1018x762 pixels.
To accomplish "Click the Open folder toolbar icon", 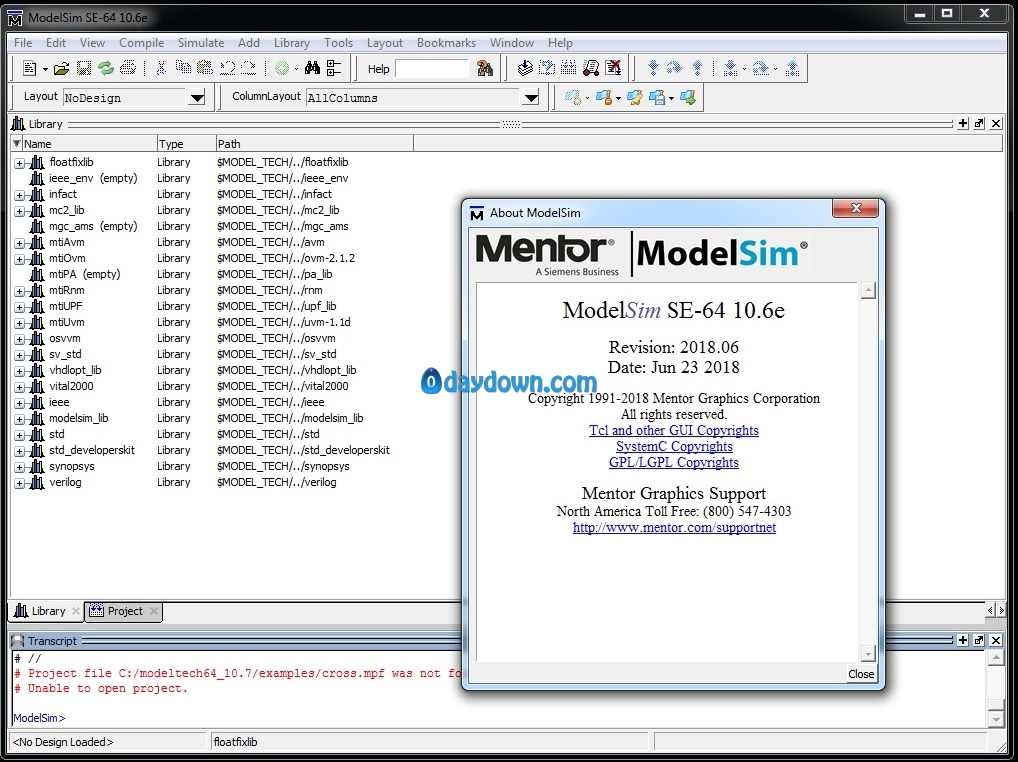I will pos(62,68).
